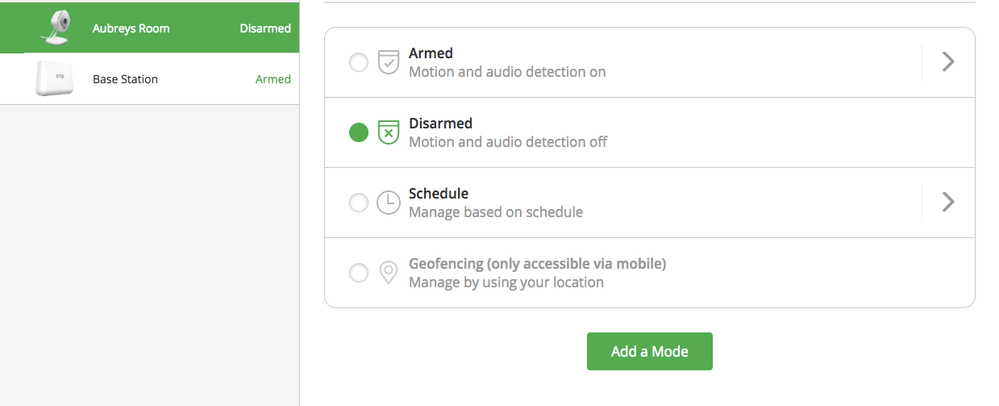This screenshot has width=999, height=406.
Task: Select the Disarmed radio button
Action: [x=359, y=133]
